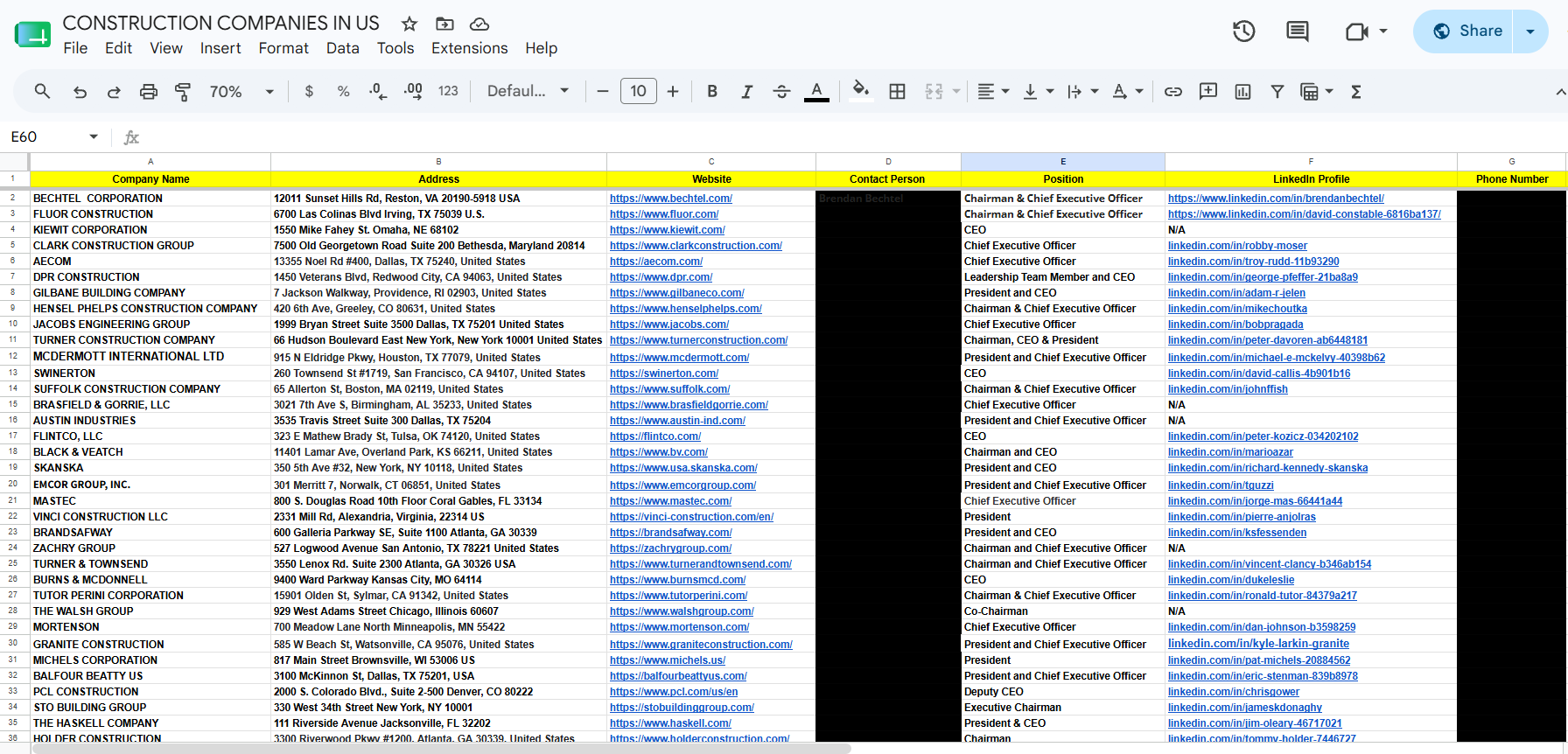The width and height of the screenshot is (1568, 754).
Task: Open the Format menu
Action: coord(283,48)
